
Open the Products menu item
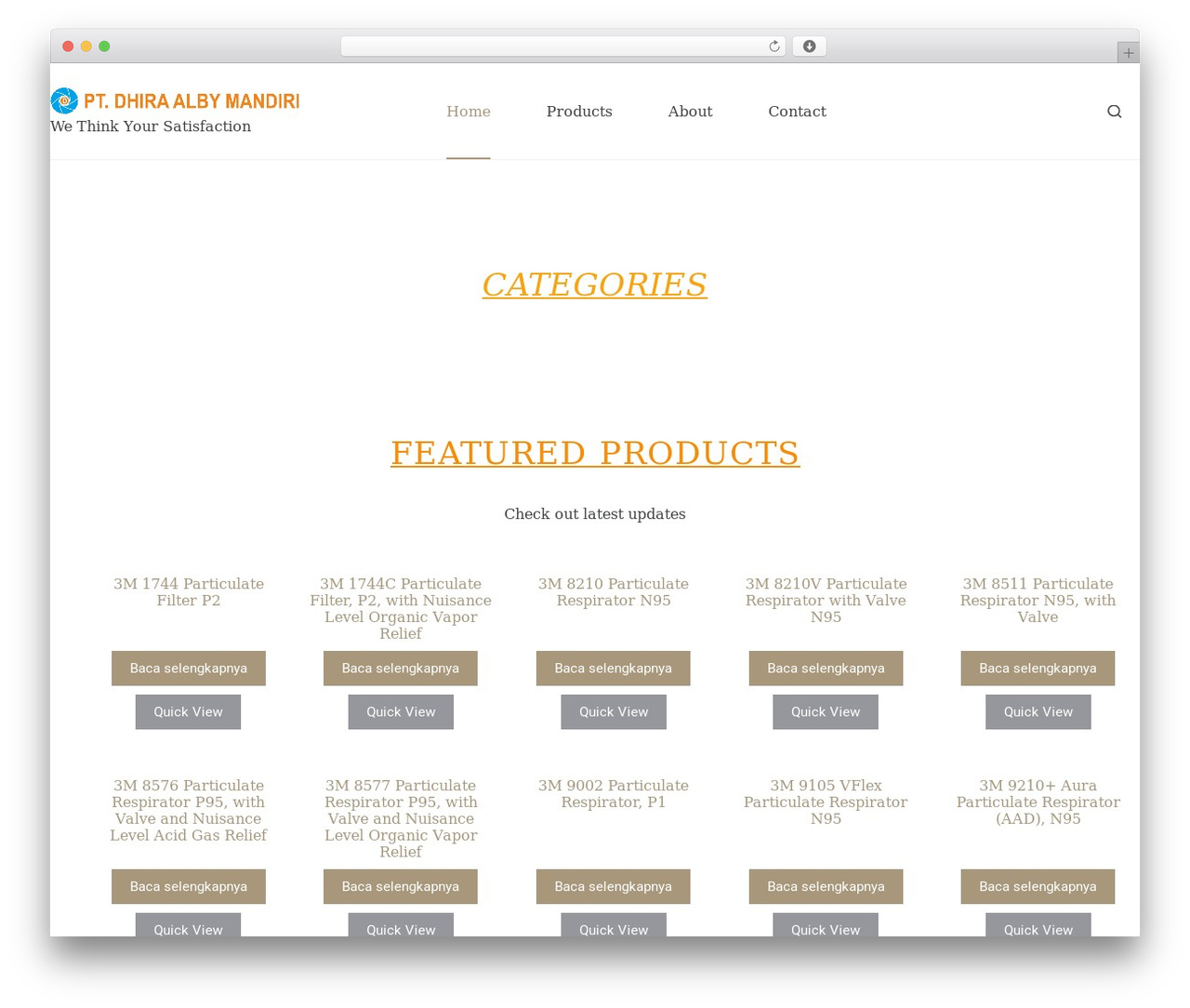(579, 112)
